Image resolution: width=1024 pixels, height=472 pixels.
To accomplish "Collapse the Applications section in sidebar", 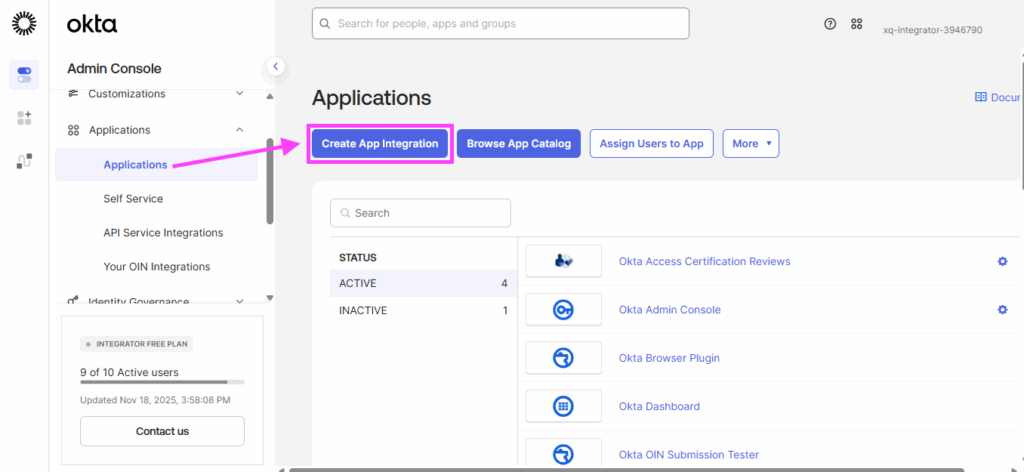I will coord(239,130).
